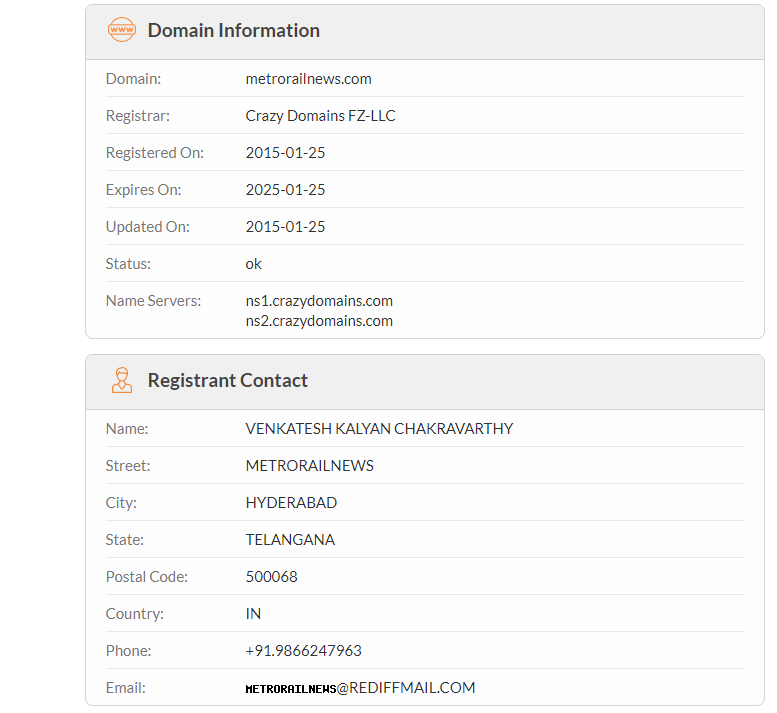The image size is (777, 713).
Task: Click name server ns2.crazydomains.com
Action: pyautogui.click(x=319, y=321)
